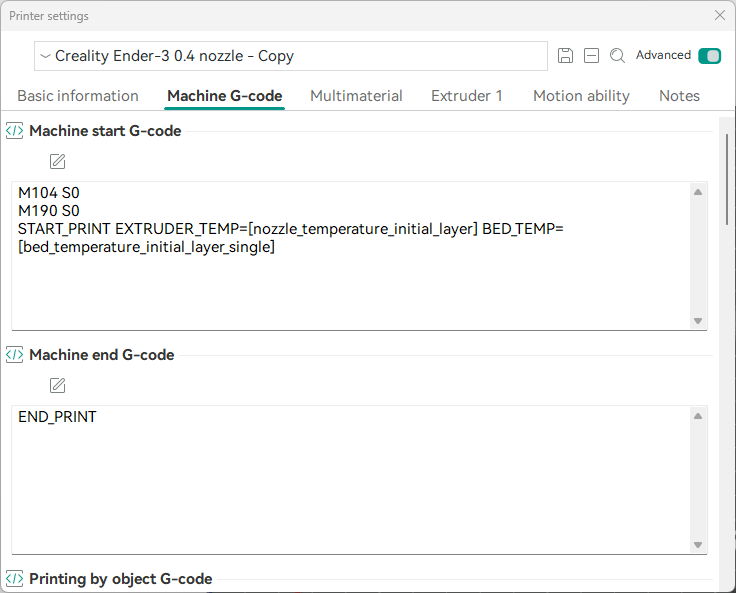Toggle the Advanced mode switch

(x=709, y=56)
